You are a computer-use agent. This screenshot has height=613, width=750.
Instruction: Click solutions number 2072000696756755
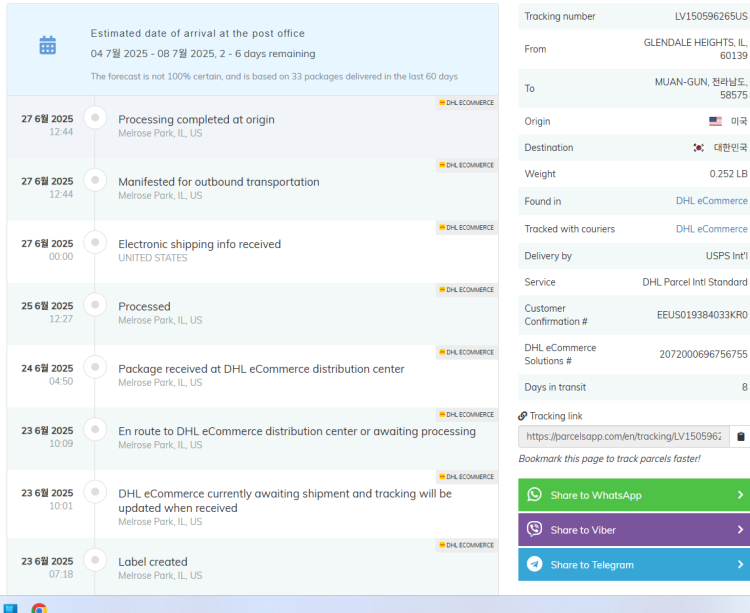click(x=703, y=354)
